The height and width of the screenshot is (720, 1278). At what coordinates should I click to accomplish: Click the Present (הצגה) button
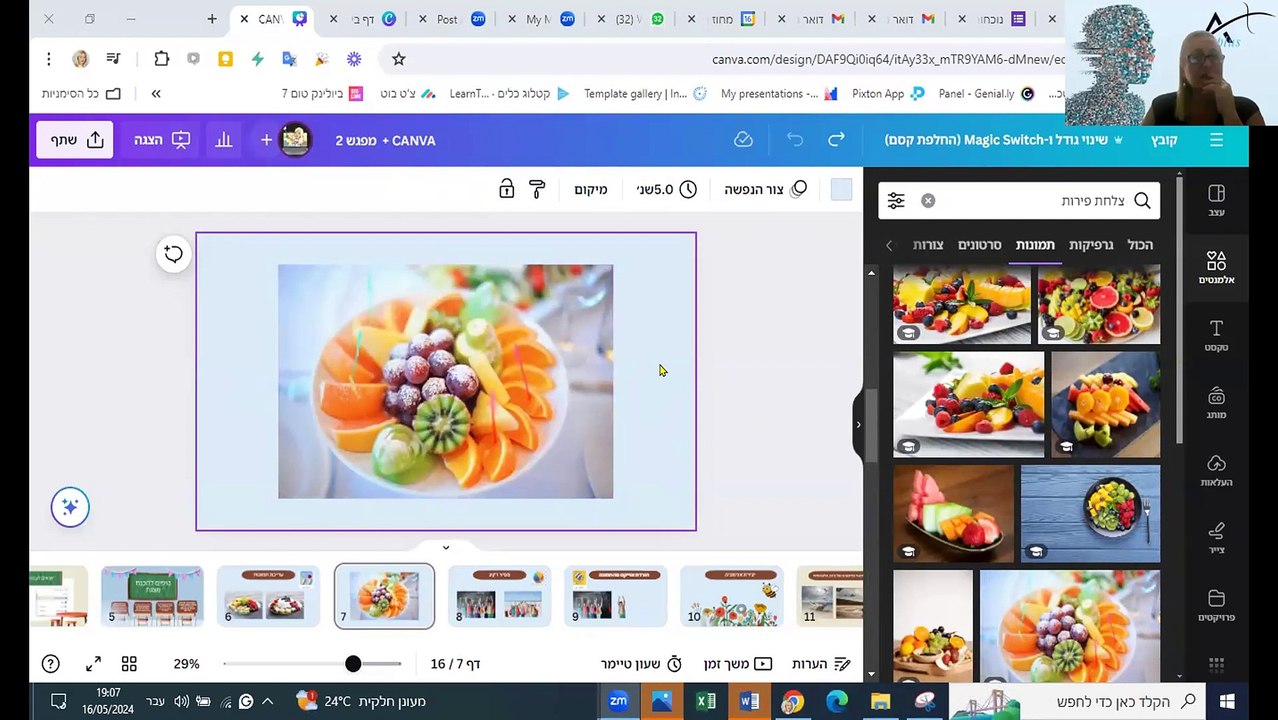click(162, 140)
